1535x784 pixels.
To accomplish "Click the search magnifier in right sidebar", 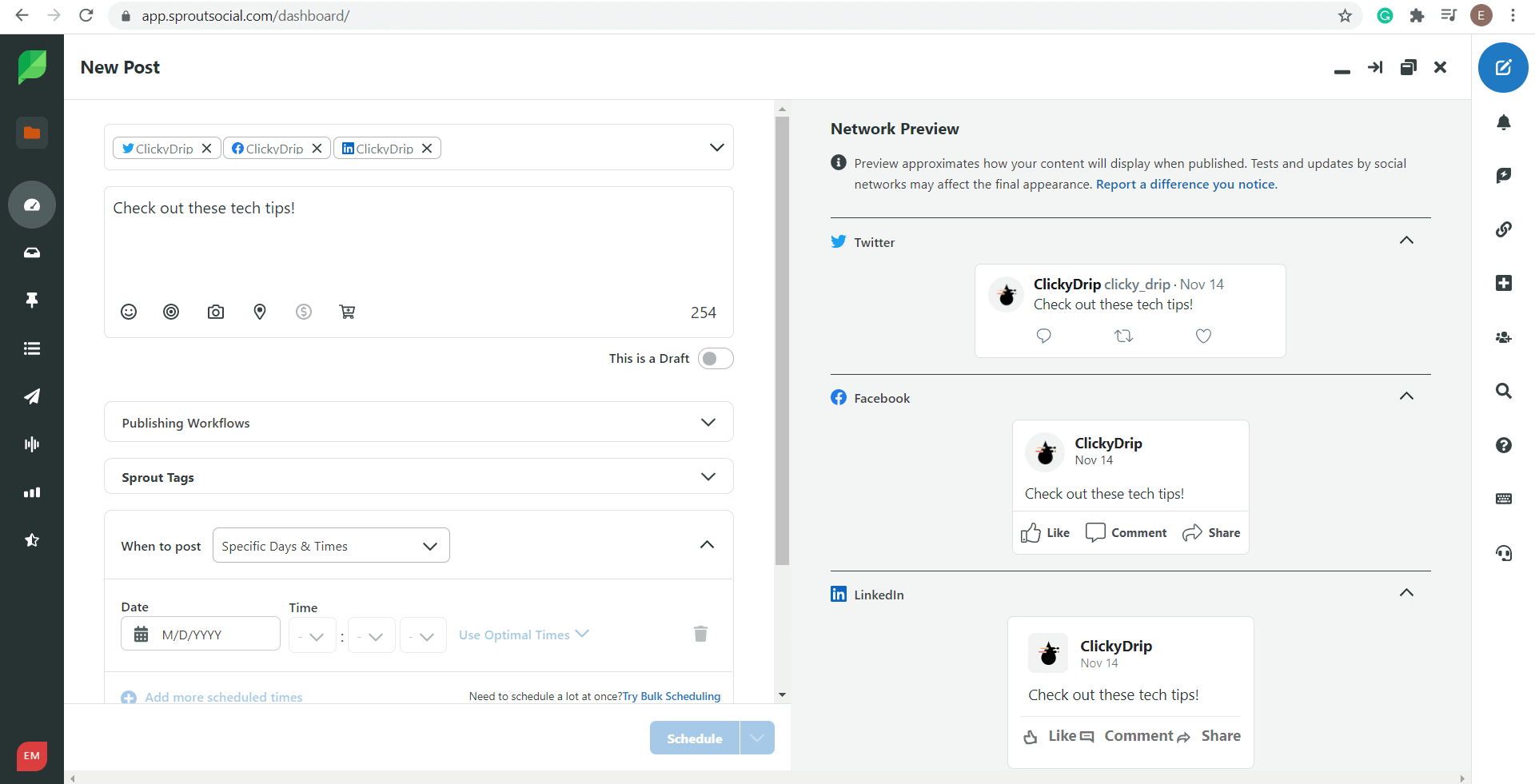I will (1504, 391).
